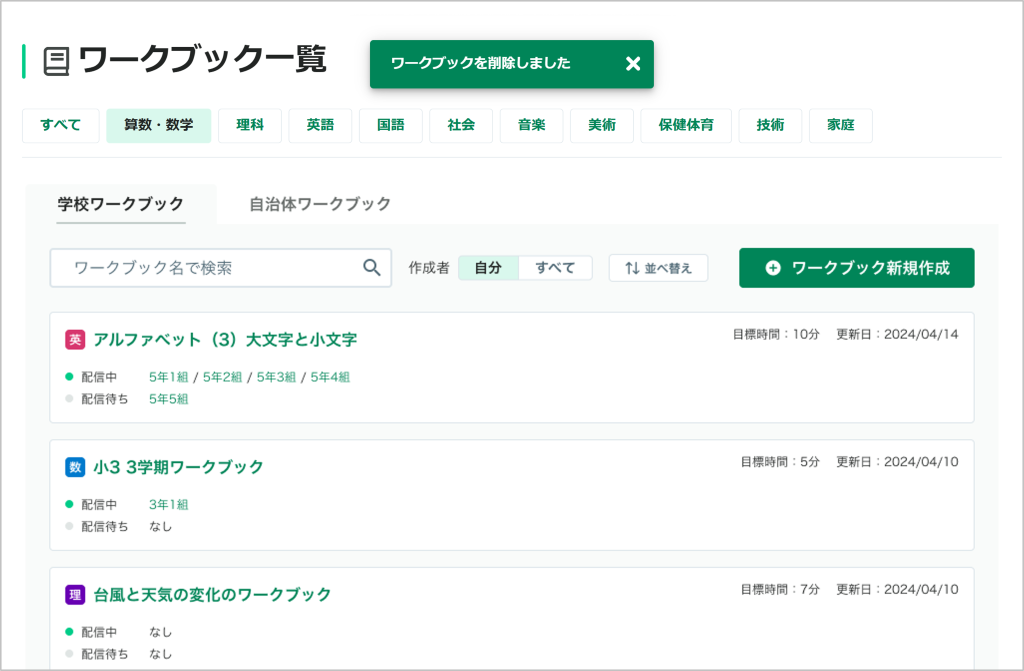Click the workbook list title icon
1024x671 pixels.
pyautogui.click(x=56, y=61)
